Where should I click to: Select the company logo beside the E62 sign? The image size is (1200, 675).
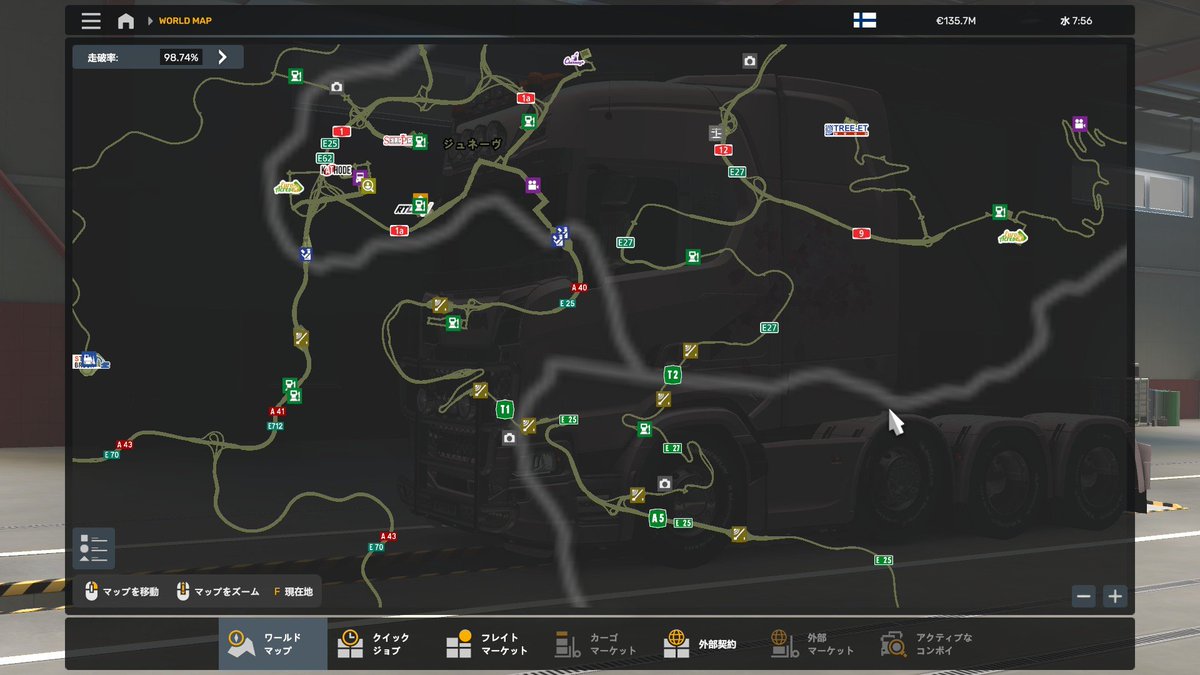pyautogui.click(x=338, y=170)
